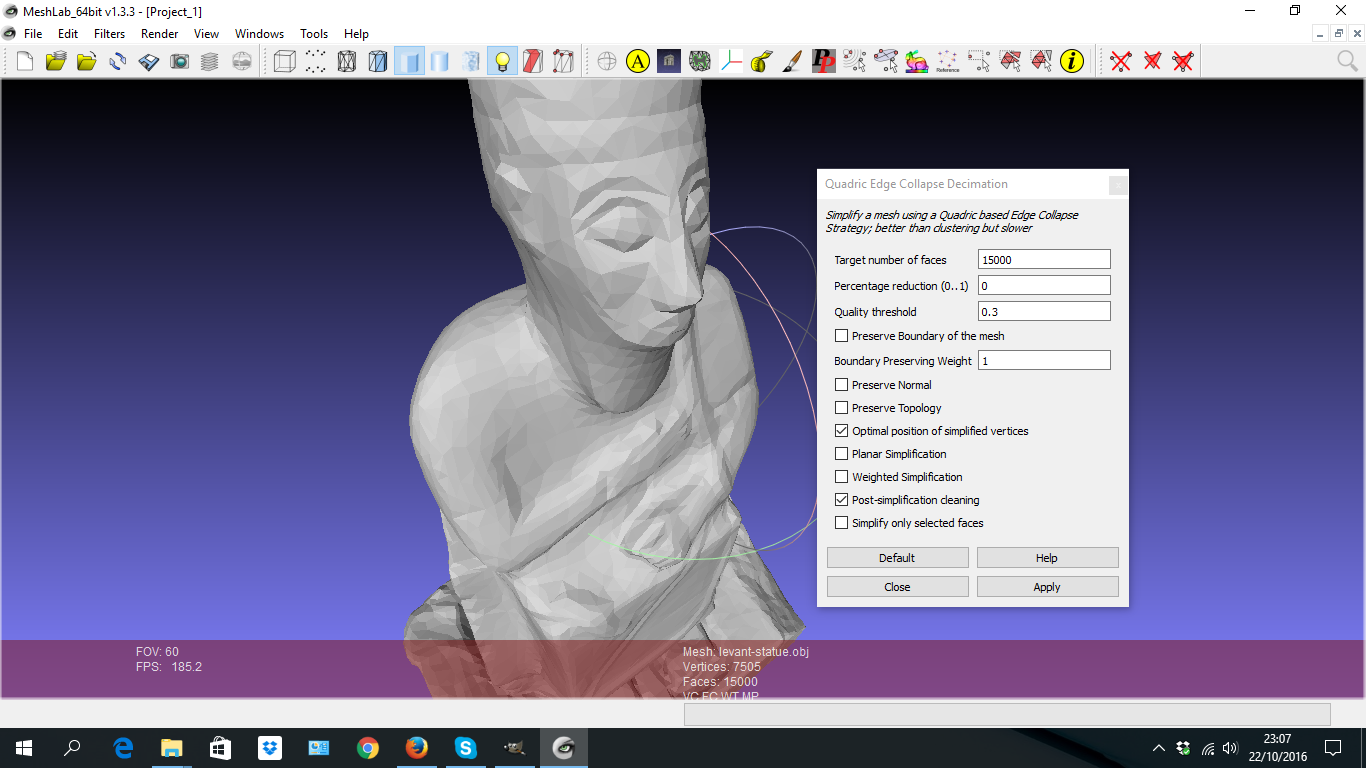The width and height of the screenshot is (1366, 768).
Task: Show the coordinate axis icon
Action: [730, 62]
